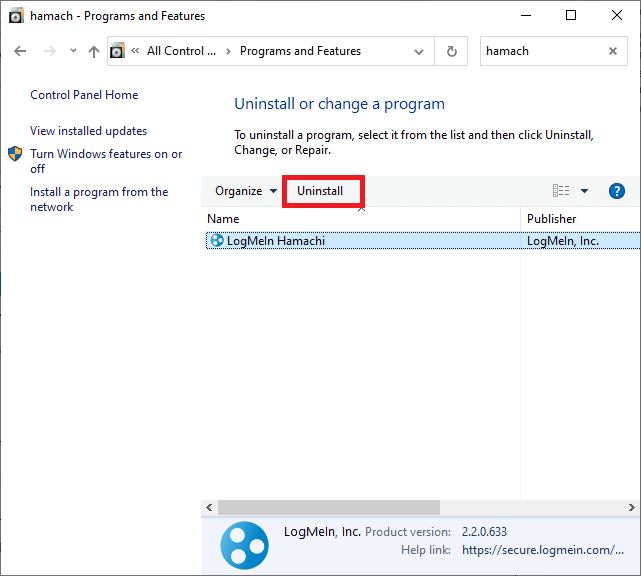Close the Programs and Features window

click(x=616, y=16)
